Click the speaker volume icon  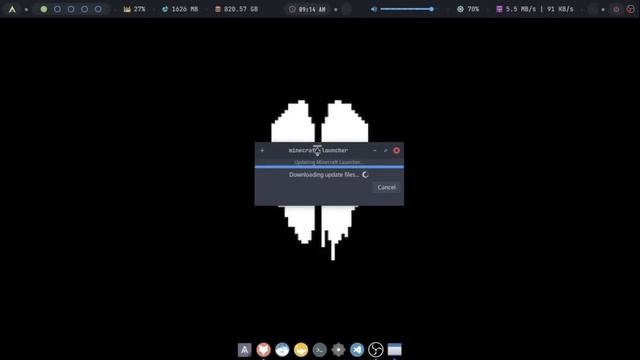374,9
